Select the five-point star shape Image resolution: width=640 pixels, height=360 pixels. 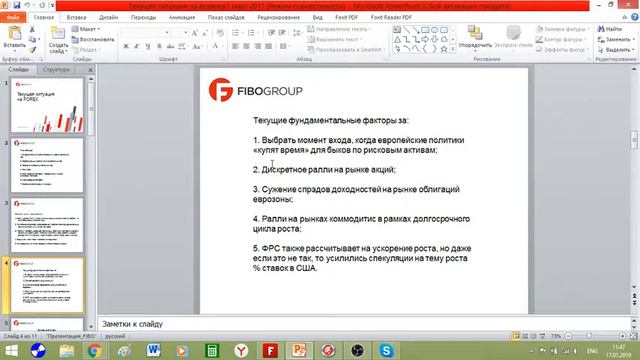[x=444, y=49]
